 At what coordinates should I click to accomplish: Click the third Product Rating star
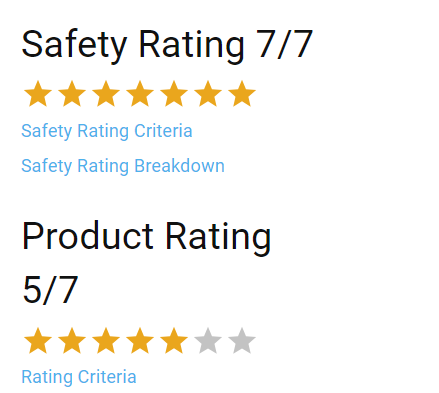(x=106, y=340)
